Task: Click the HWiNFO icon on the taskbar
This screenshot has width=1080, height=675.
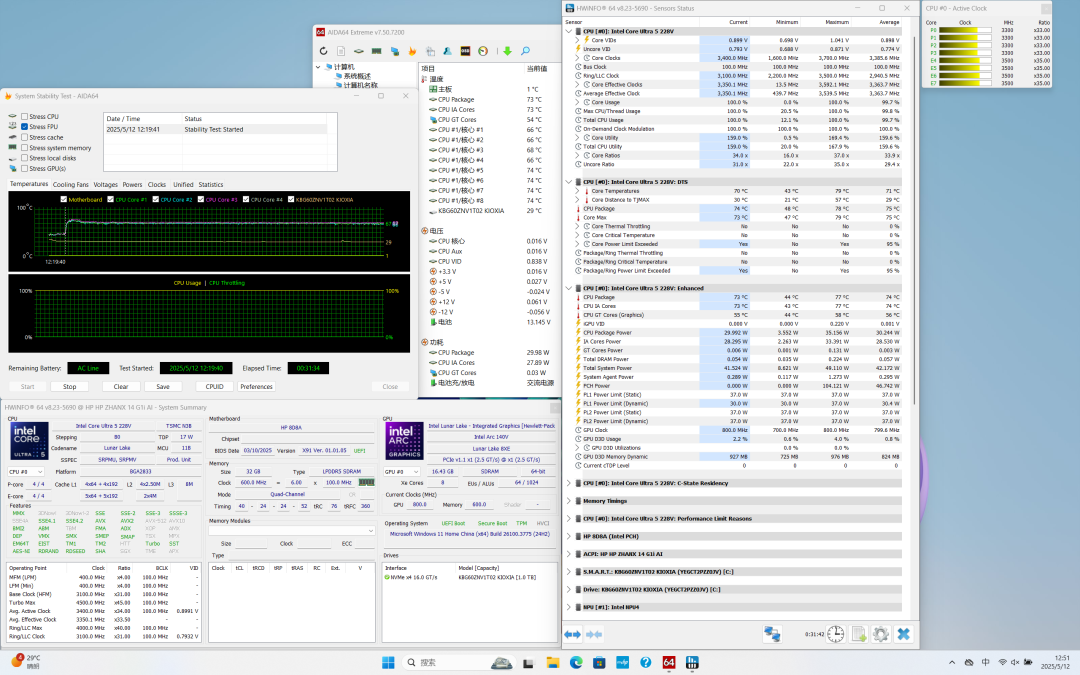Action: pyautogui.click(x=692, y=663)
